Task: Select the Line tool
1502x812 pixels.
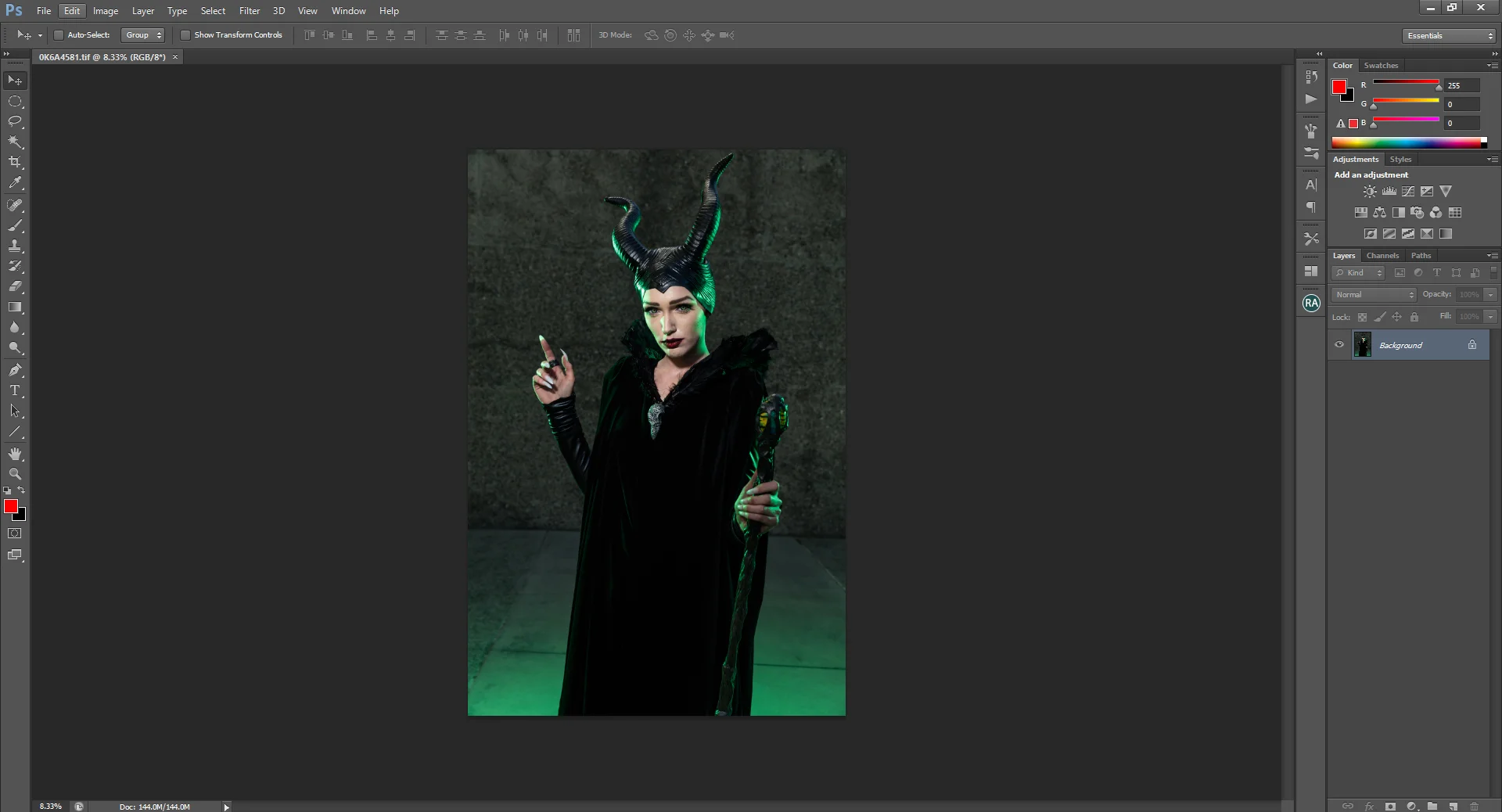Action: pyautogui.click(x=15, y=431)
